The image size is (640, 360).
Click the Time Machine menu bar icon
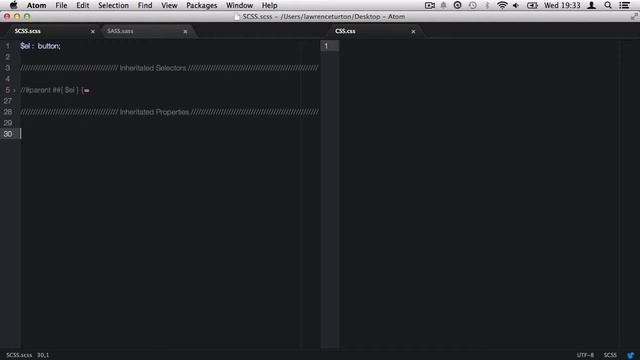click(x=472, y=5)
